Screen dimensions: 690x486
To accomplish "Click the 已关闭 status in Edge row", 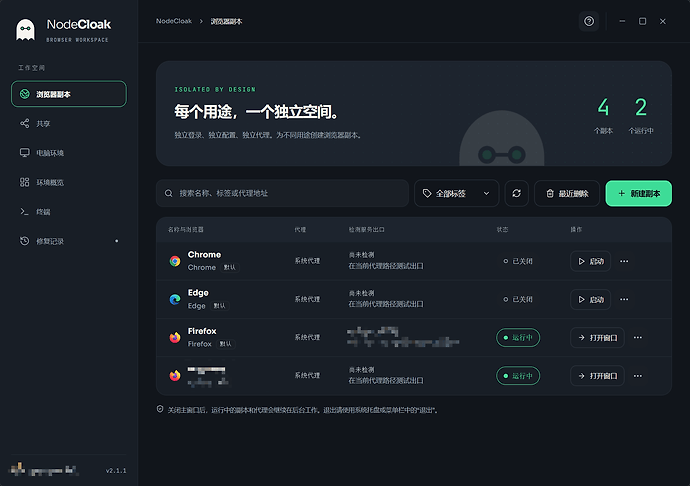I will coord(518,299).
